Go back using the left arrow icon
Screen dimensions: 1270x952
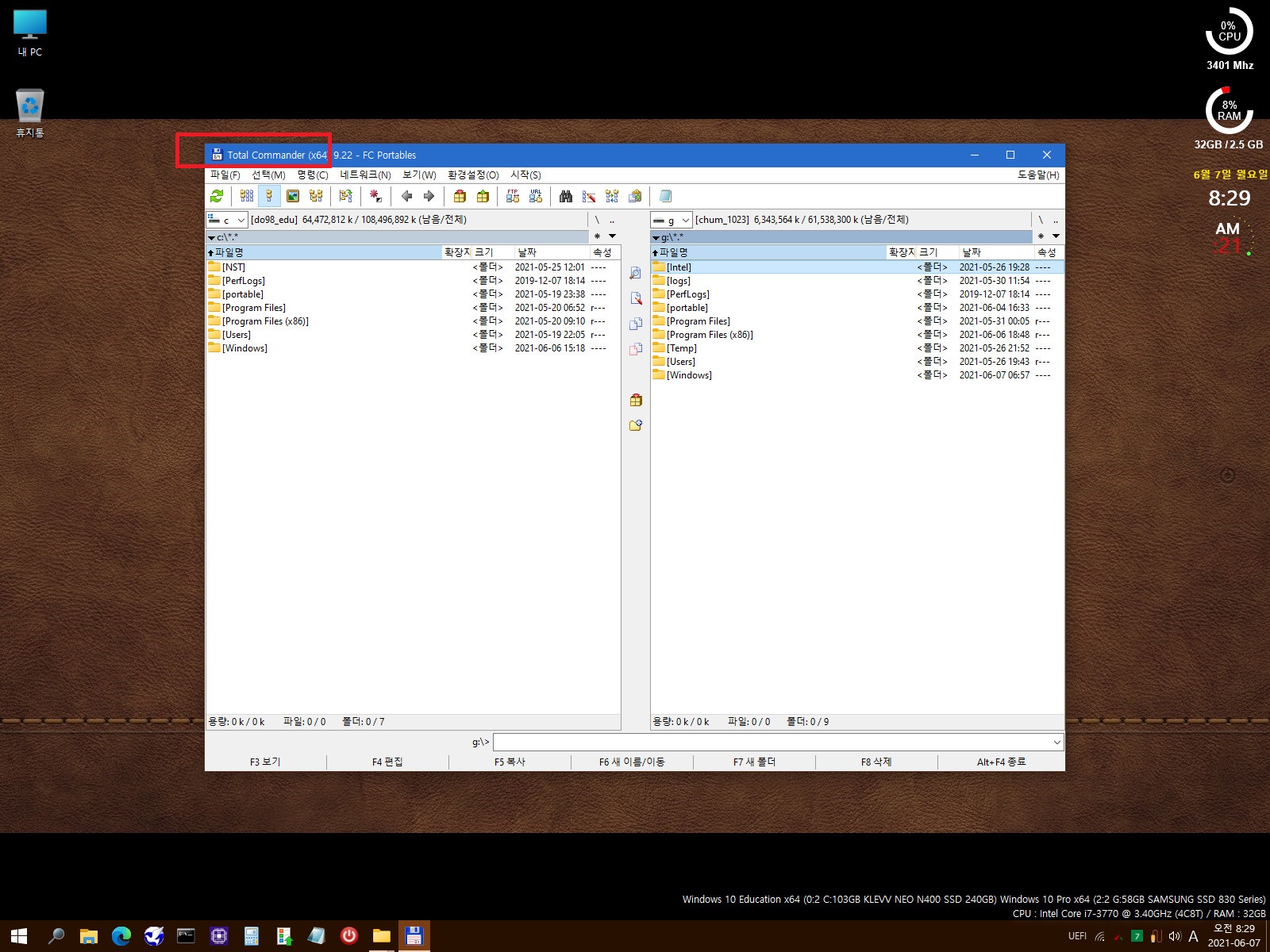406,196
